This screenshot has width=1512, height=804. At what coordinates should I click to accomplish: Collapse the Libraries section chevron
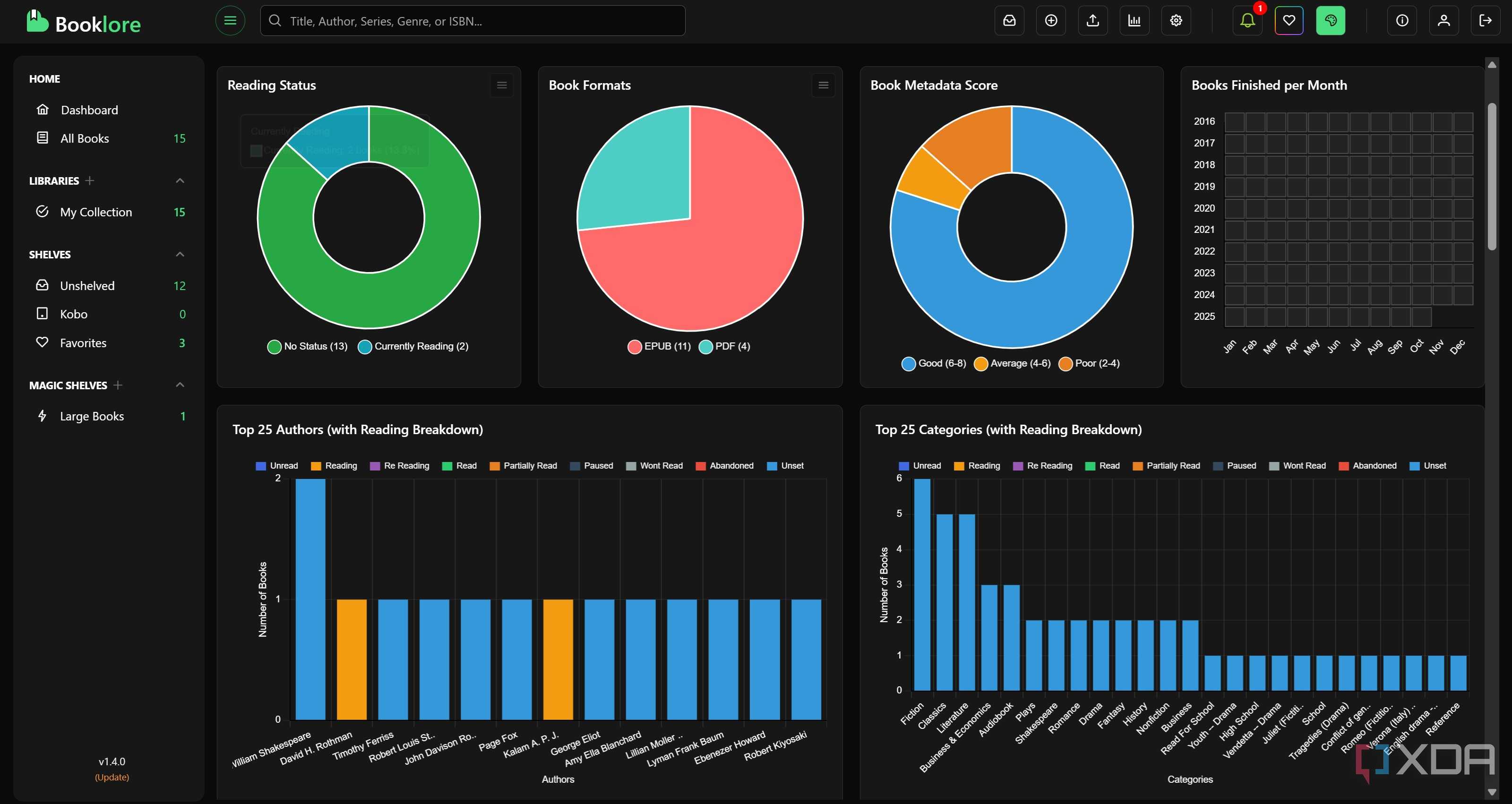click(x=180, y=181)
